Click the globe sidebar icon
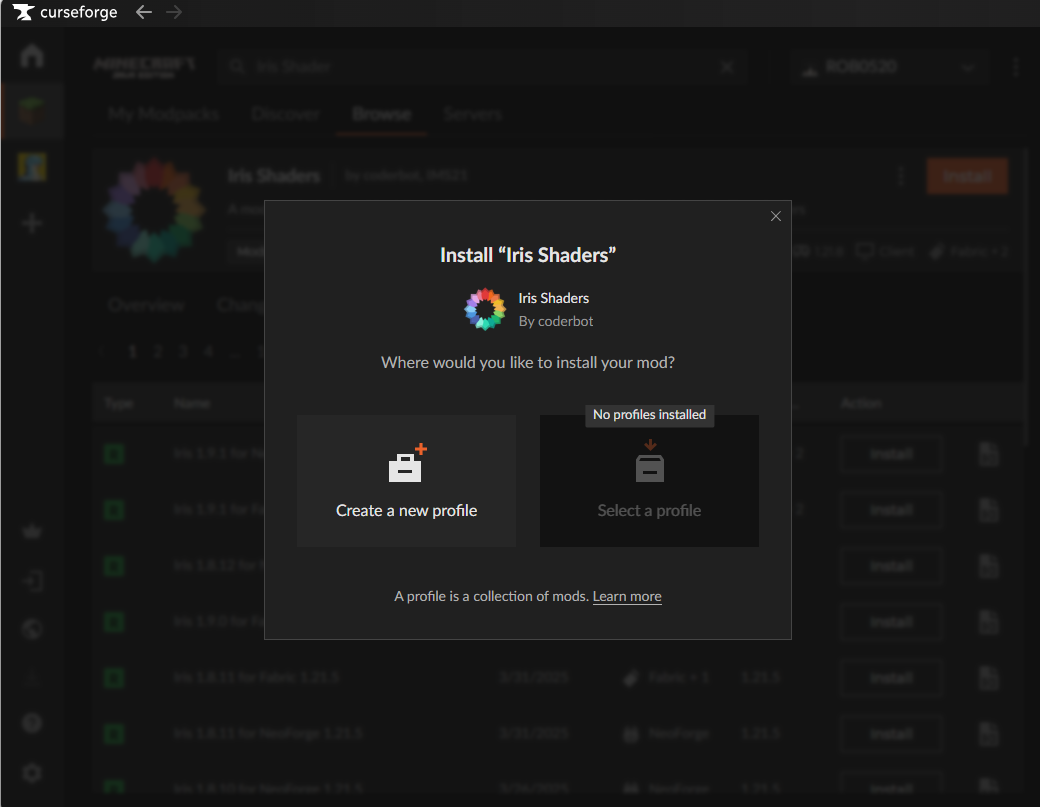The width and height of the screenshot is (1040, 807). click(32, 629)
